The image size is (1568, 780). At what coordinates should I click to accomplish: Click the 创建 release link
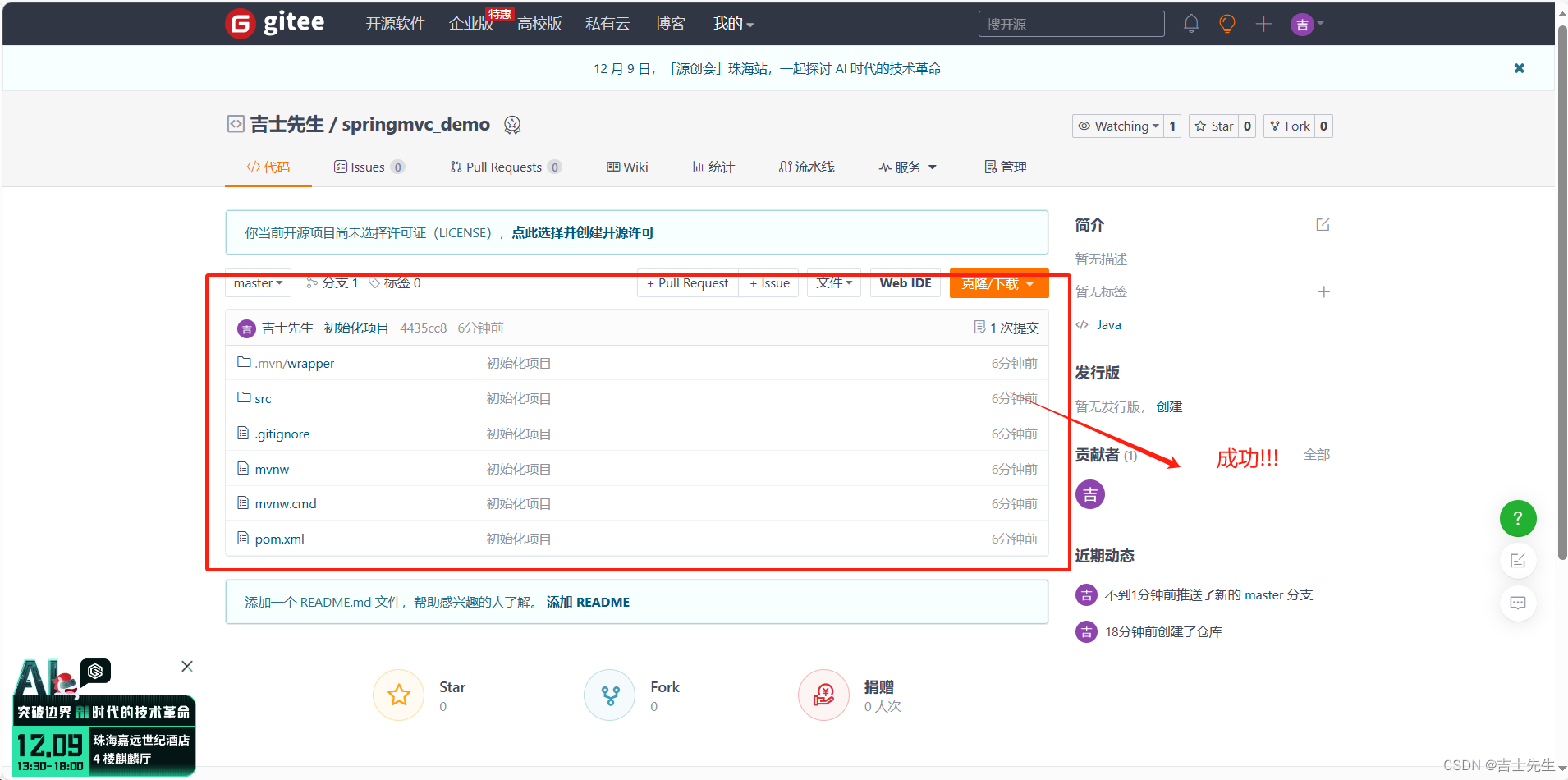[x=1169, y=406]
